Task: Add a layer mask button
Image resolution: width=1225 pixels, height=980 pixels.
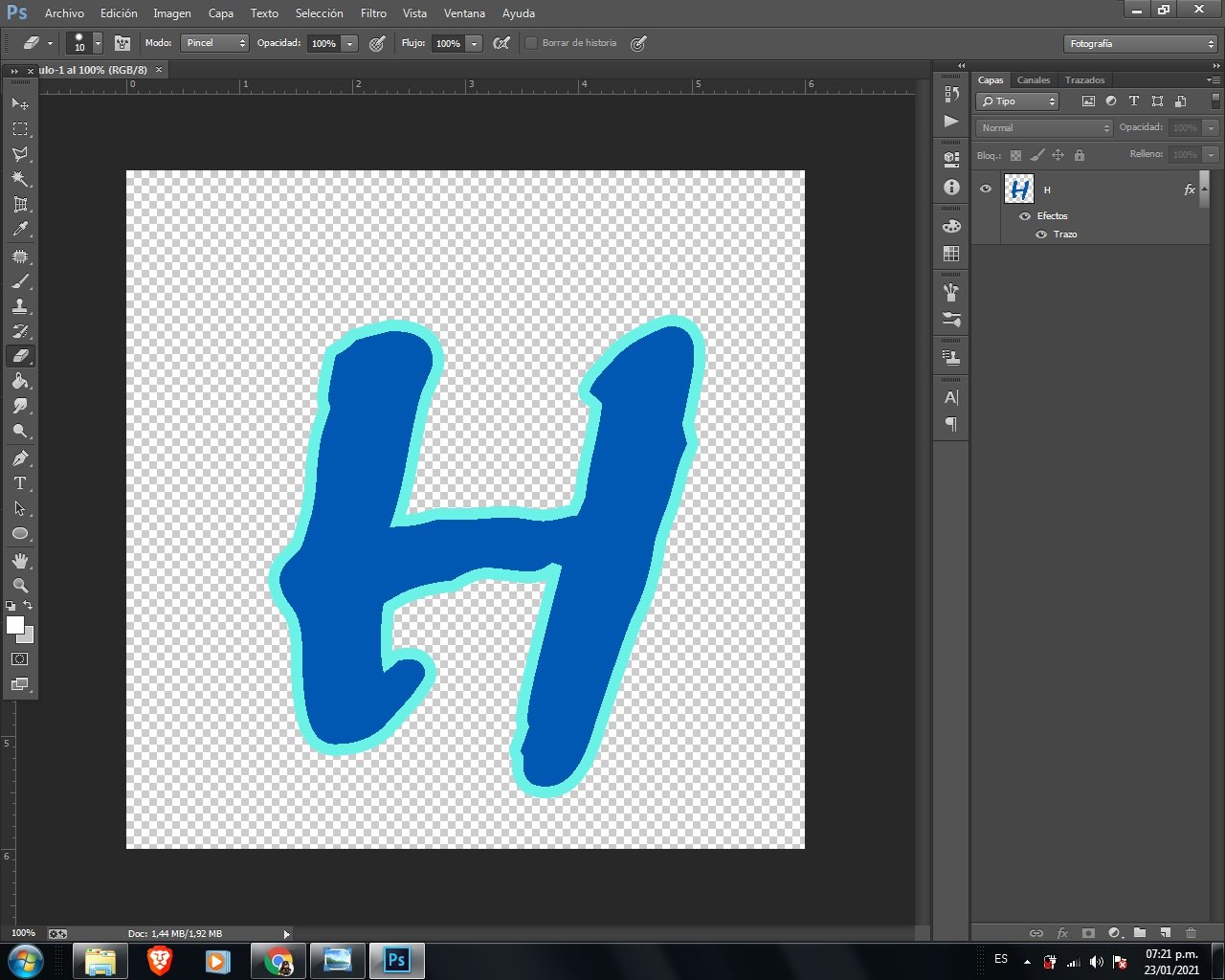Action: 1088,932
